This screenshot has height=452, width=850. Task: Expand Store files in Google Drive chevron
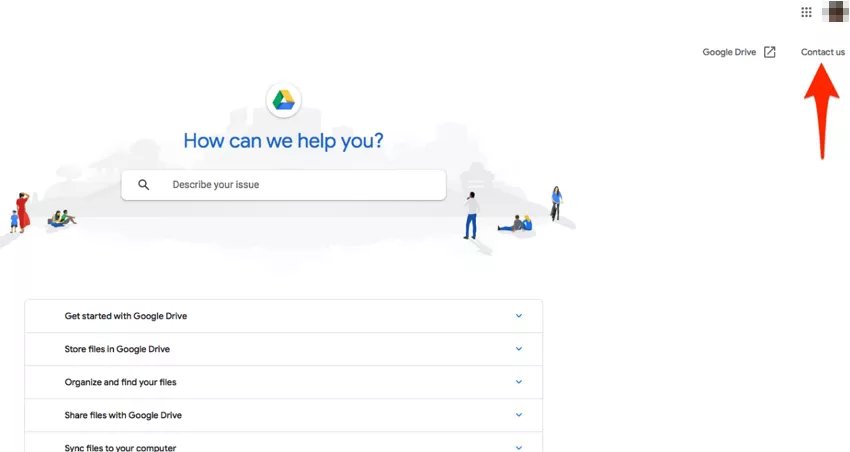519,349
